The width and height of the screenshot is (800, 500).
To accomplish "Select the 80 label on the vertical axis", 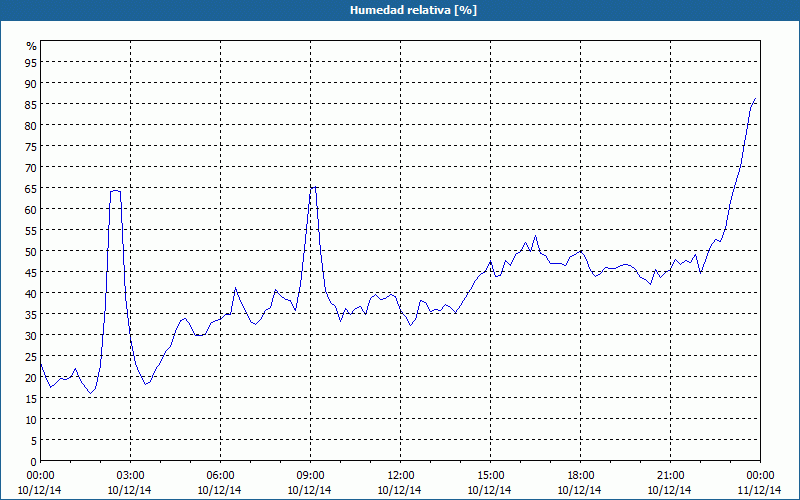I will (x=32, y=125).
